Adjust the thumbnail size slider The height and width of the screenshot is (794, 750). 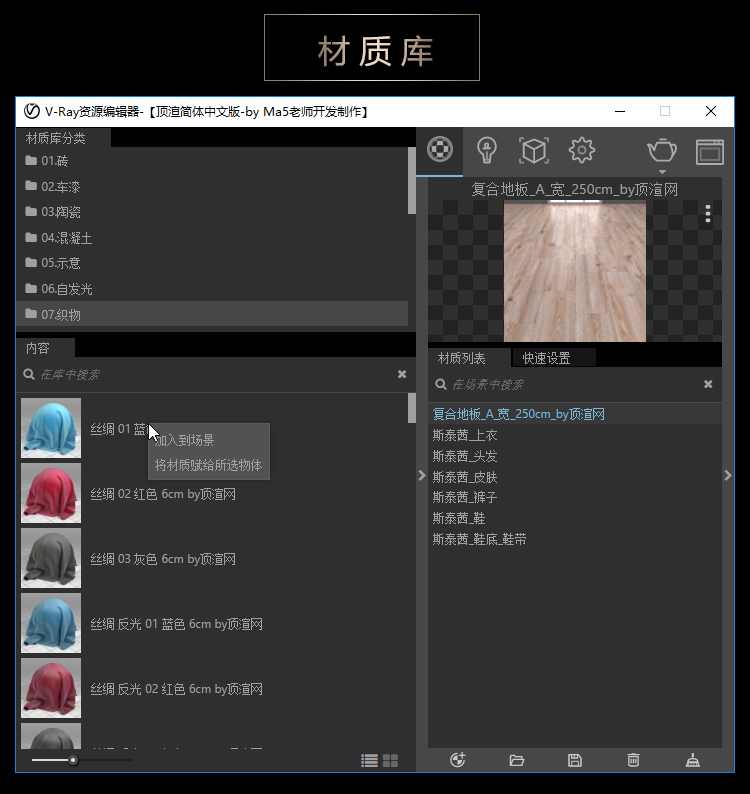(x=73, y=760)
